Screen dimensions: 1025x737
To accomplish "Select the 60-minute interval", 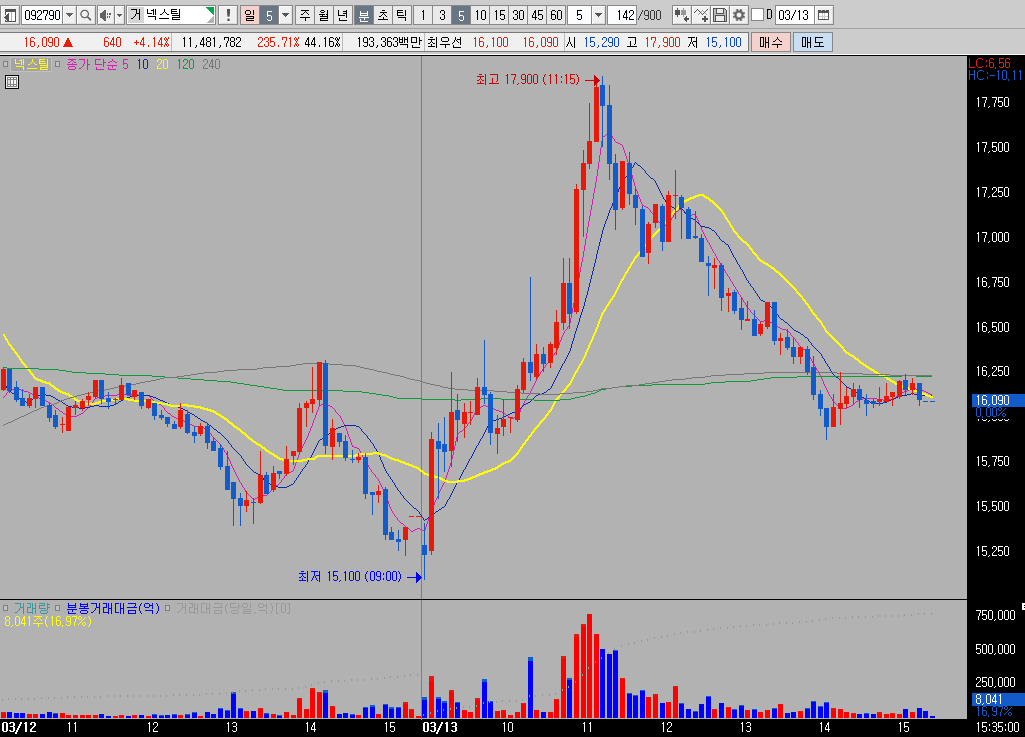I will coord(556,14).
